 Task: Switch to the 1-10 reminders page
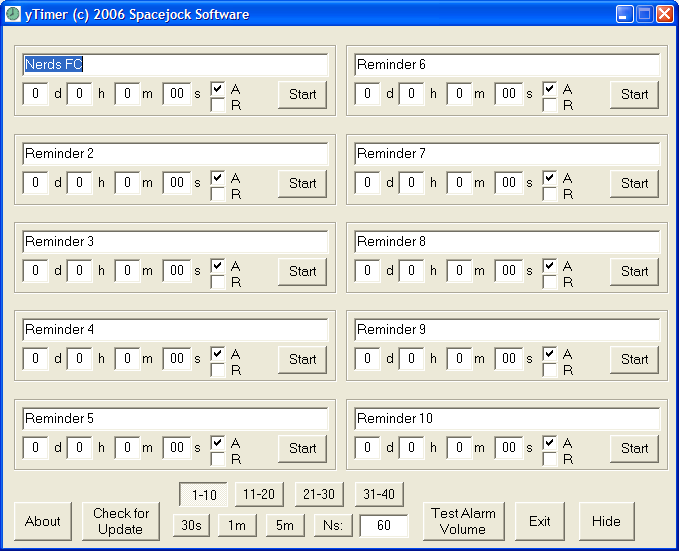[x=204, y=494]
